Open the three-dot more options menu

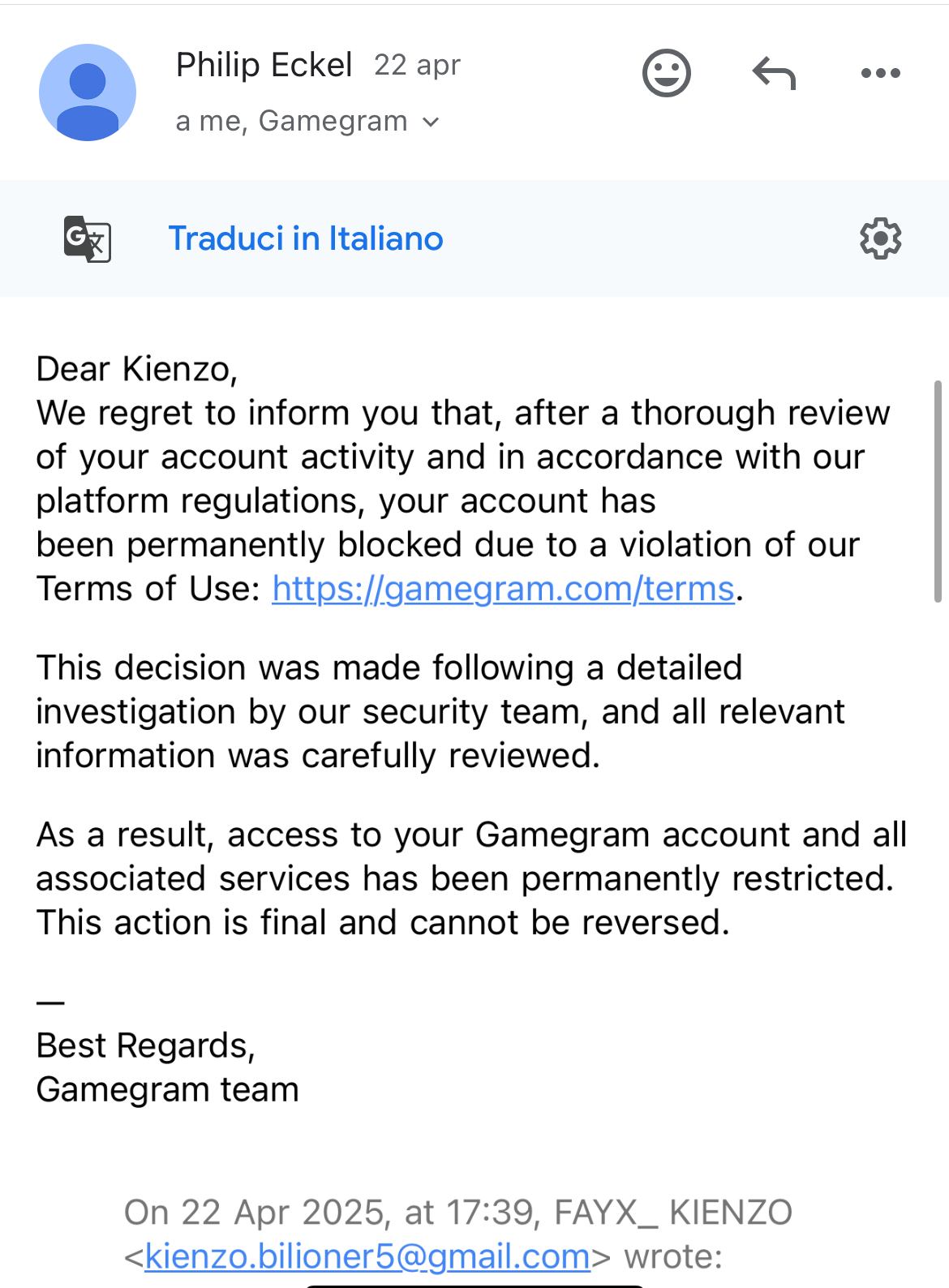click(880, 73)
